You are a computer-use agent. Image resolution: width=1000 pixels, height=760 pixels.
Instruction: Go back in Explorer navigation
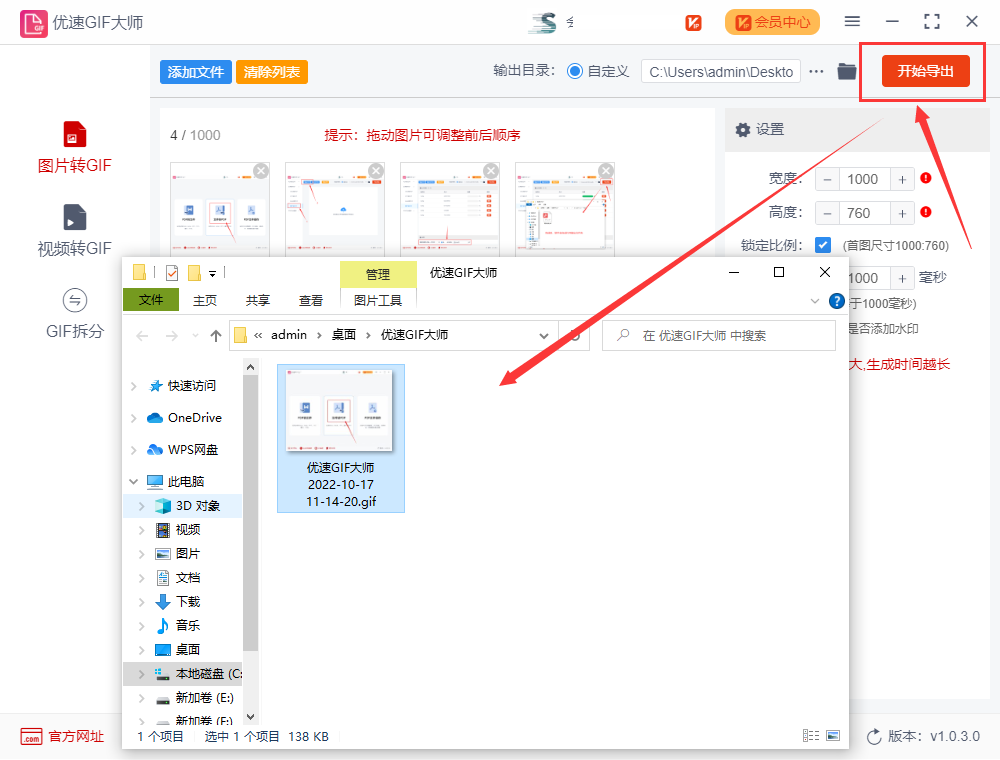click(x=142, y=336)
